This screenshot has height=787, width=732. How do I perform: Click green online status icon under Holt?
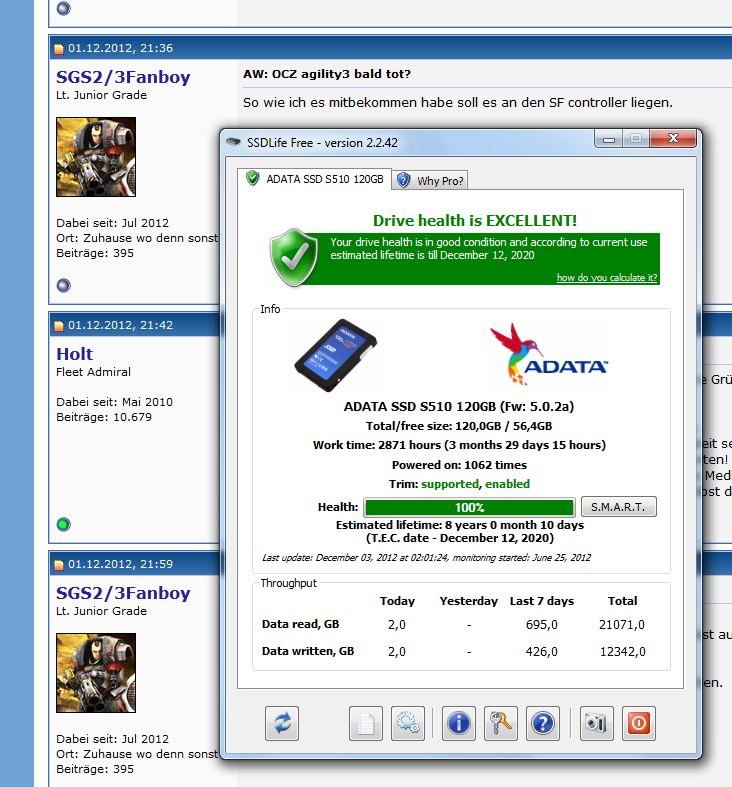tap(63, 524)
